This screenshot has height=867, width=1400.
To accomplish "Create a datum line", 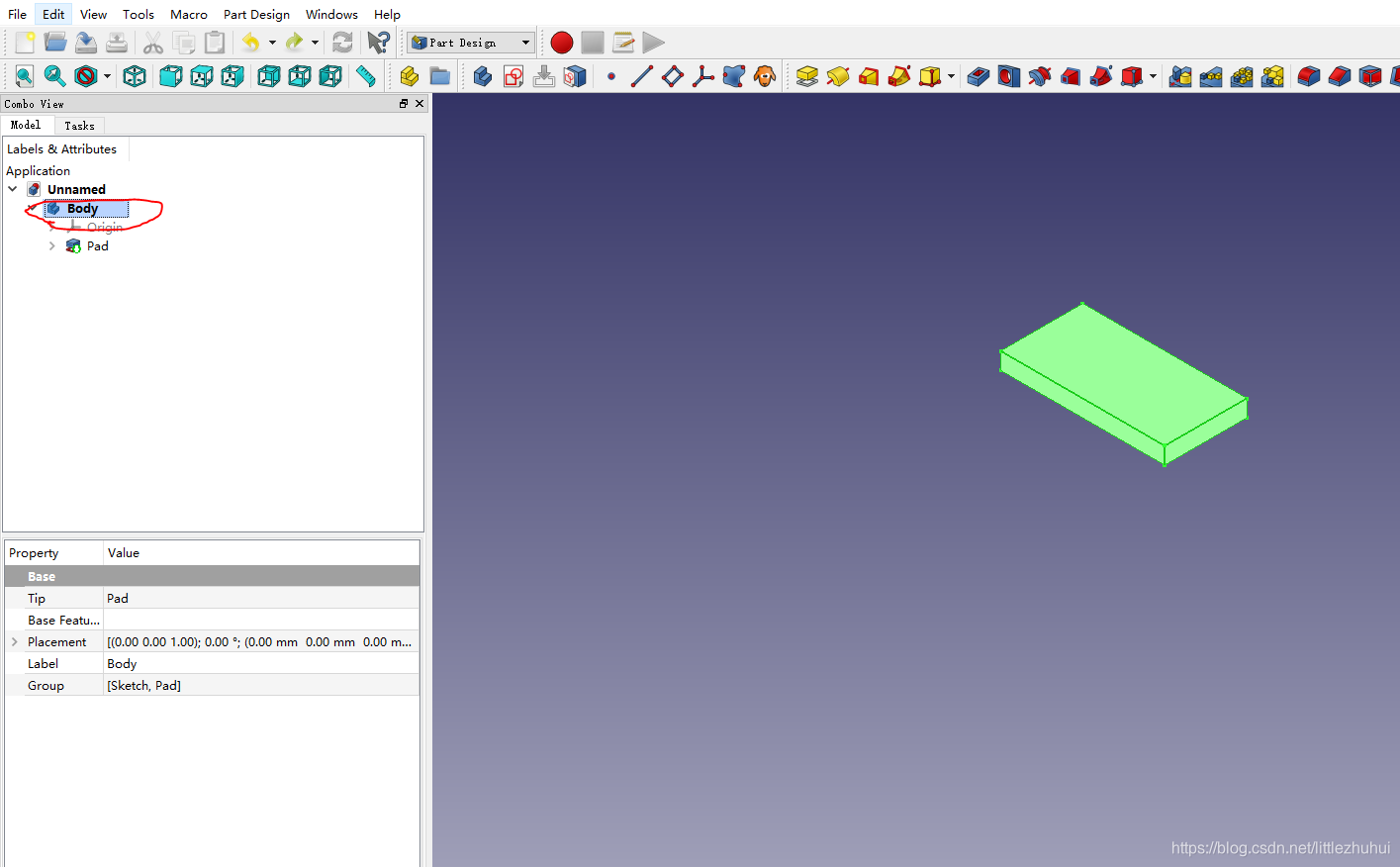I will (641, 76).
